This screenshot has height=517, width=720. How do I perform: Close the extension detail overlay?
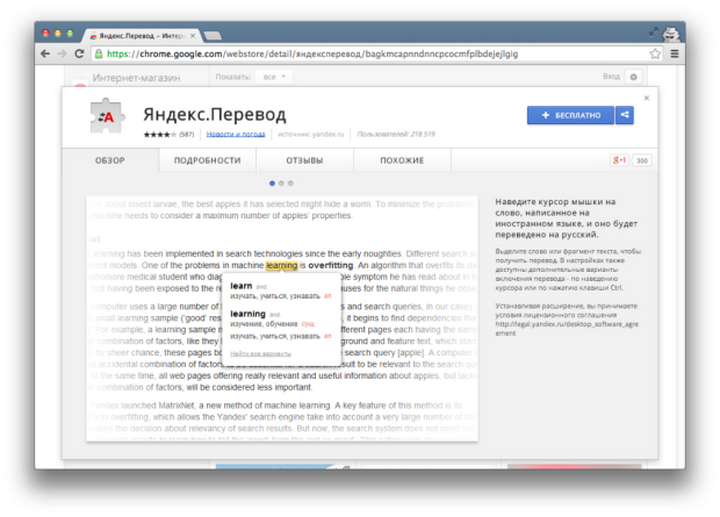click(647, 98)
